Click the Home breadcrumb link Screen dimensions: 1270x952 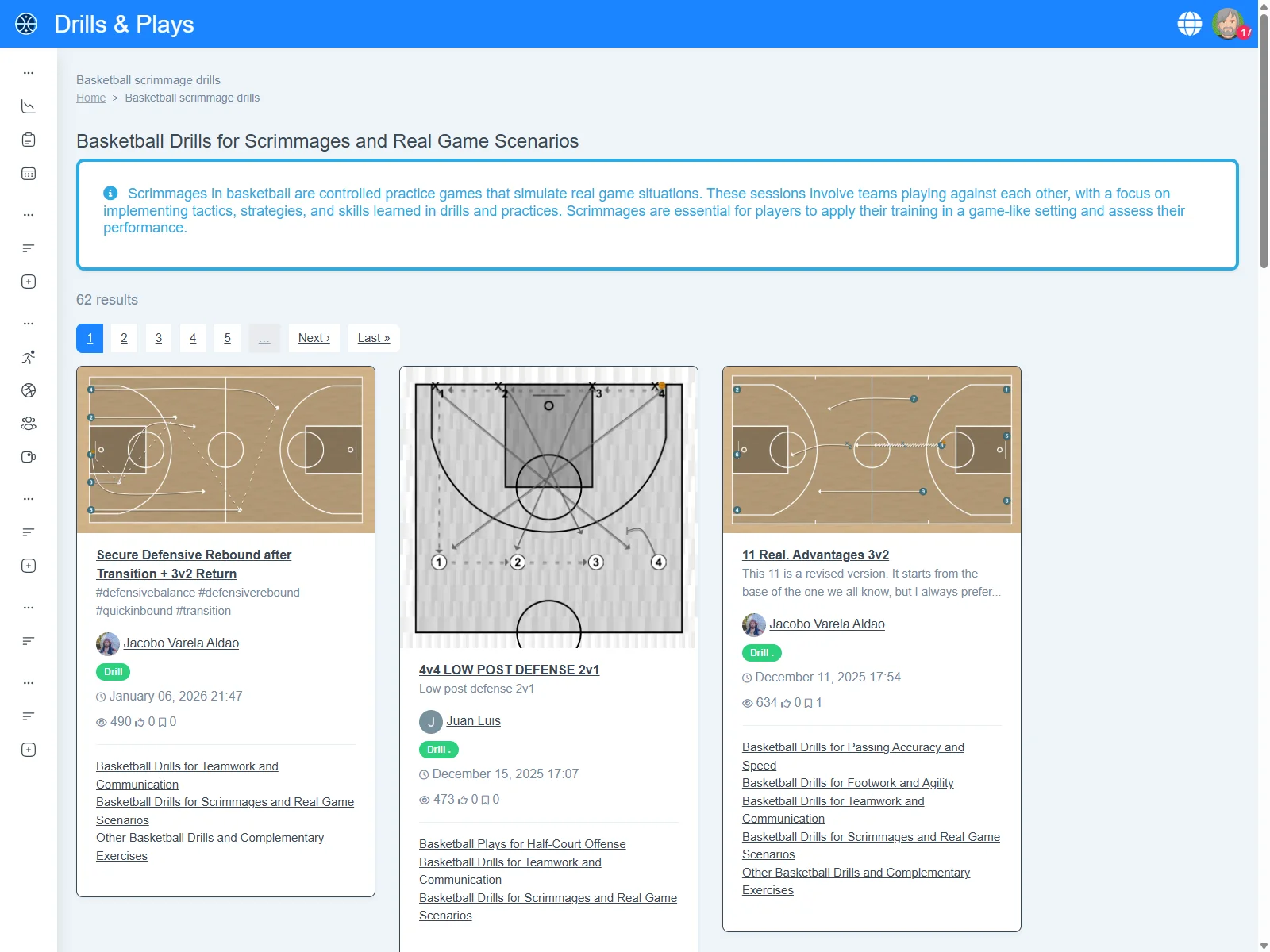coord(90,98)
